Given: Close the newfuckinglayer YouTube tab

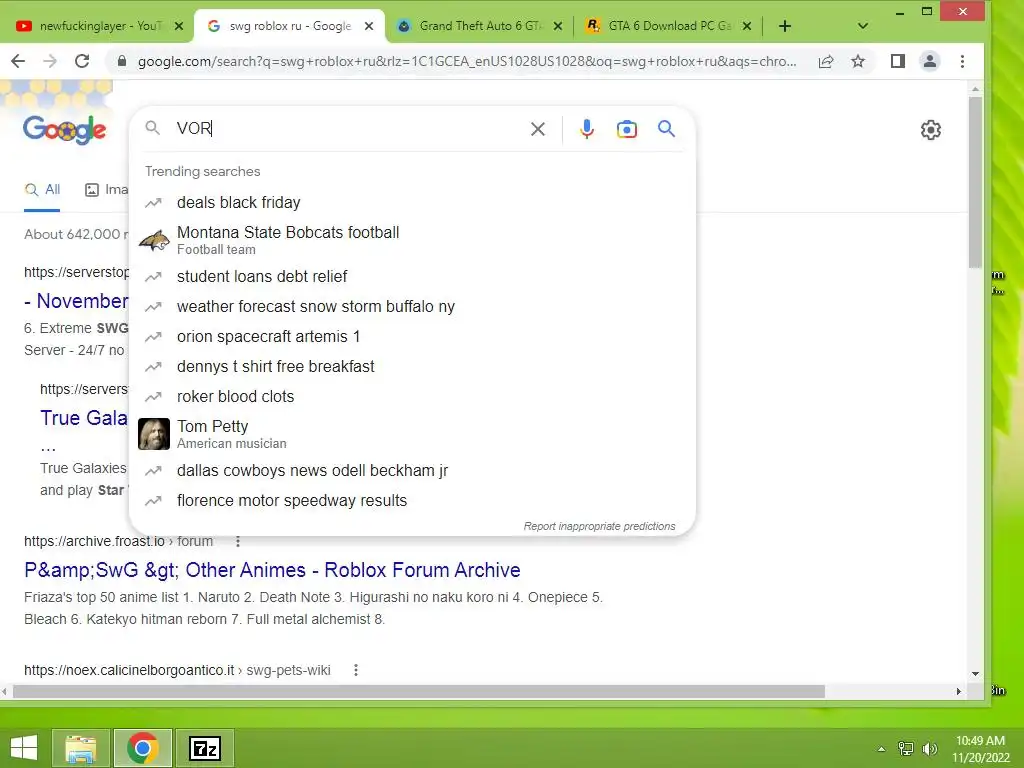Looking at the screenshot, I should click(179, 26).
